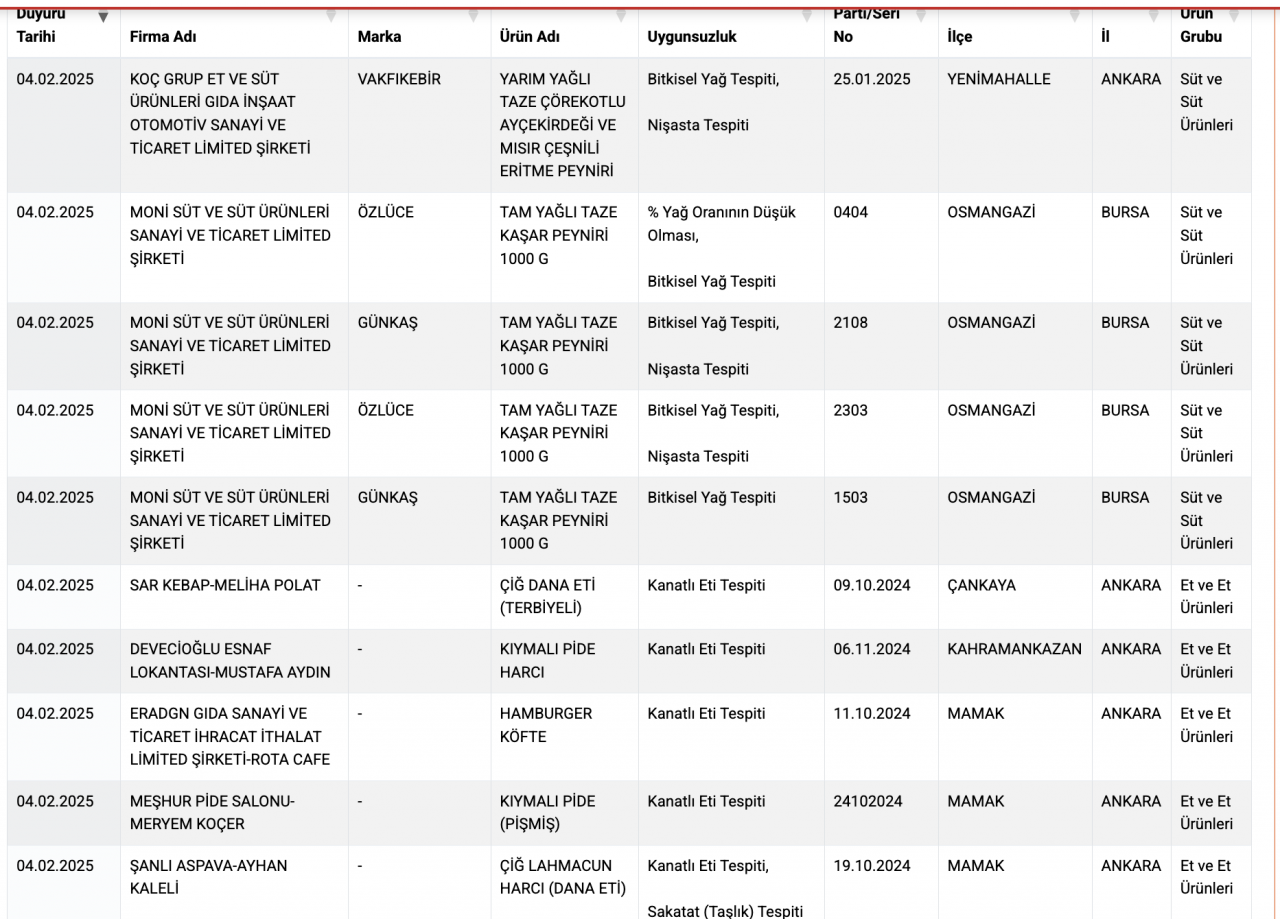Select firm ŞANLI ASPAVA-AYHAN KALELİ

(x=209, y=877)
